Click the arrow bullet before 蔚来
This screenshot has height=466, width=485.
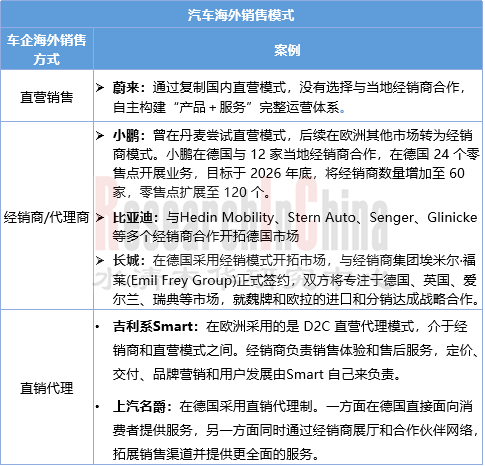[100, 88]
